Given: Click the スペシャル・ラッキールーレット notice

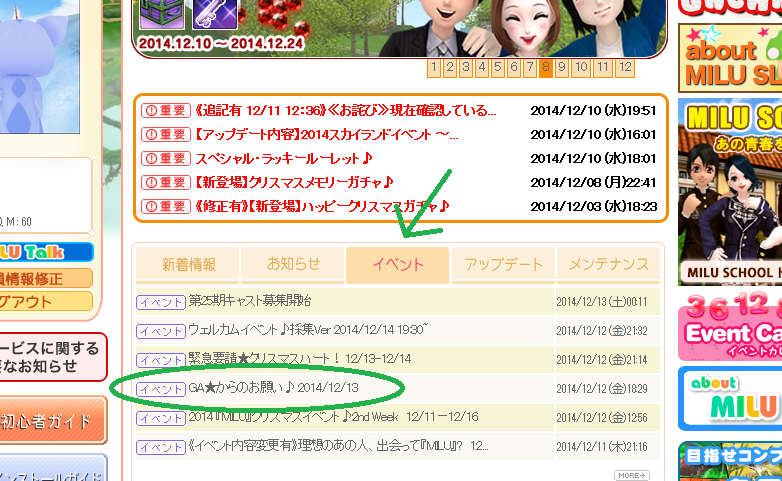Looking at the screenshot, I should pyautogui.click(x=284, y=158).
